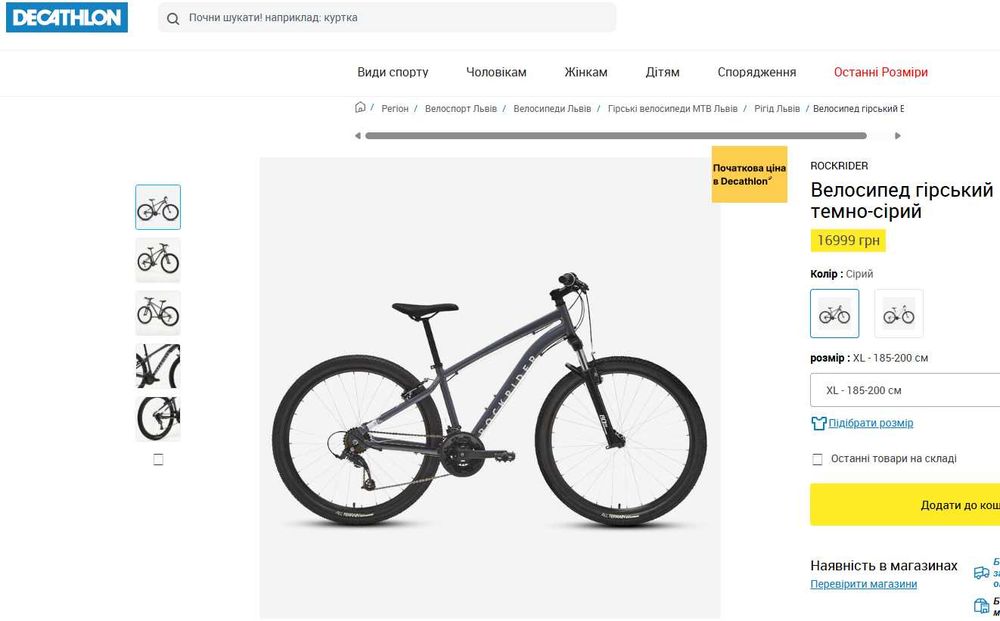This screenshot has width=1000, height=621.
Task: Open the Останні Розміри section
Action: pyautogui.click(x=881, y=72)
